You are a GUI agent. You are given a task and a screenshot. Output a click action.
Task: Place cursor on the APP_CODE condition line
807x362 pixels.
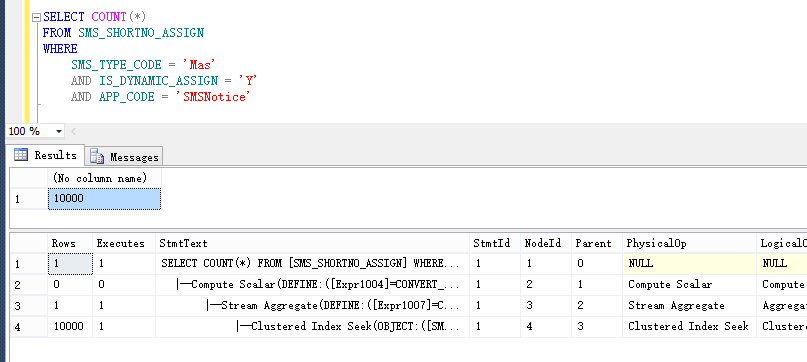pos(160,97)
